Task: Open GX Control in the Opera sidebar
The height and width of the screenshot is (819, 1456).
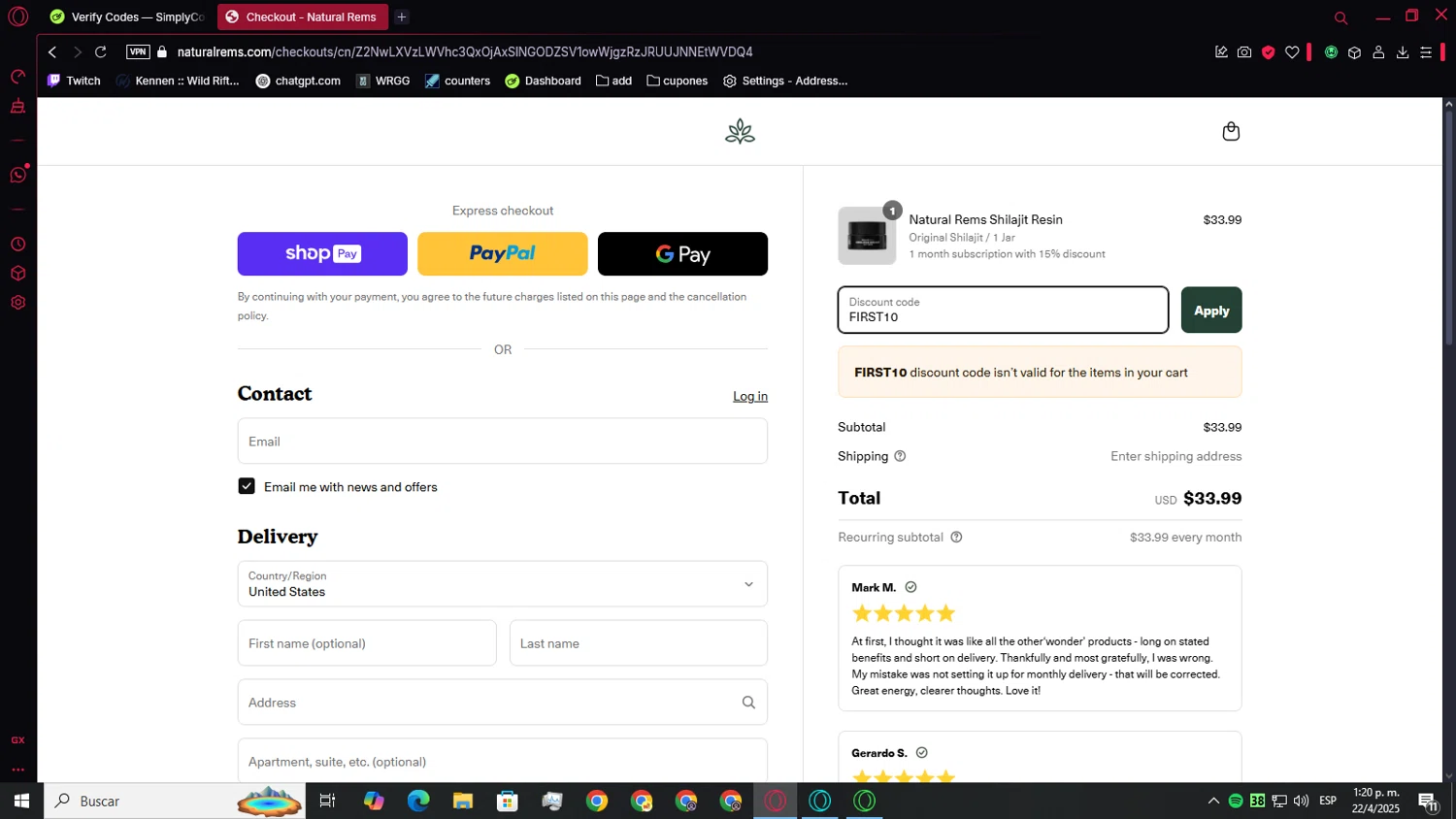Action: (17, 77)
